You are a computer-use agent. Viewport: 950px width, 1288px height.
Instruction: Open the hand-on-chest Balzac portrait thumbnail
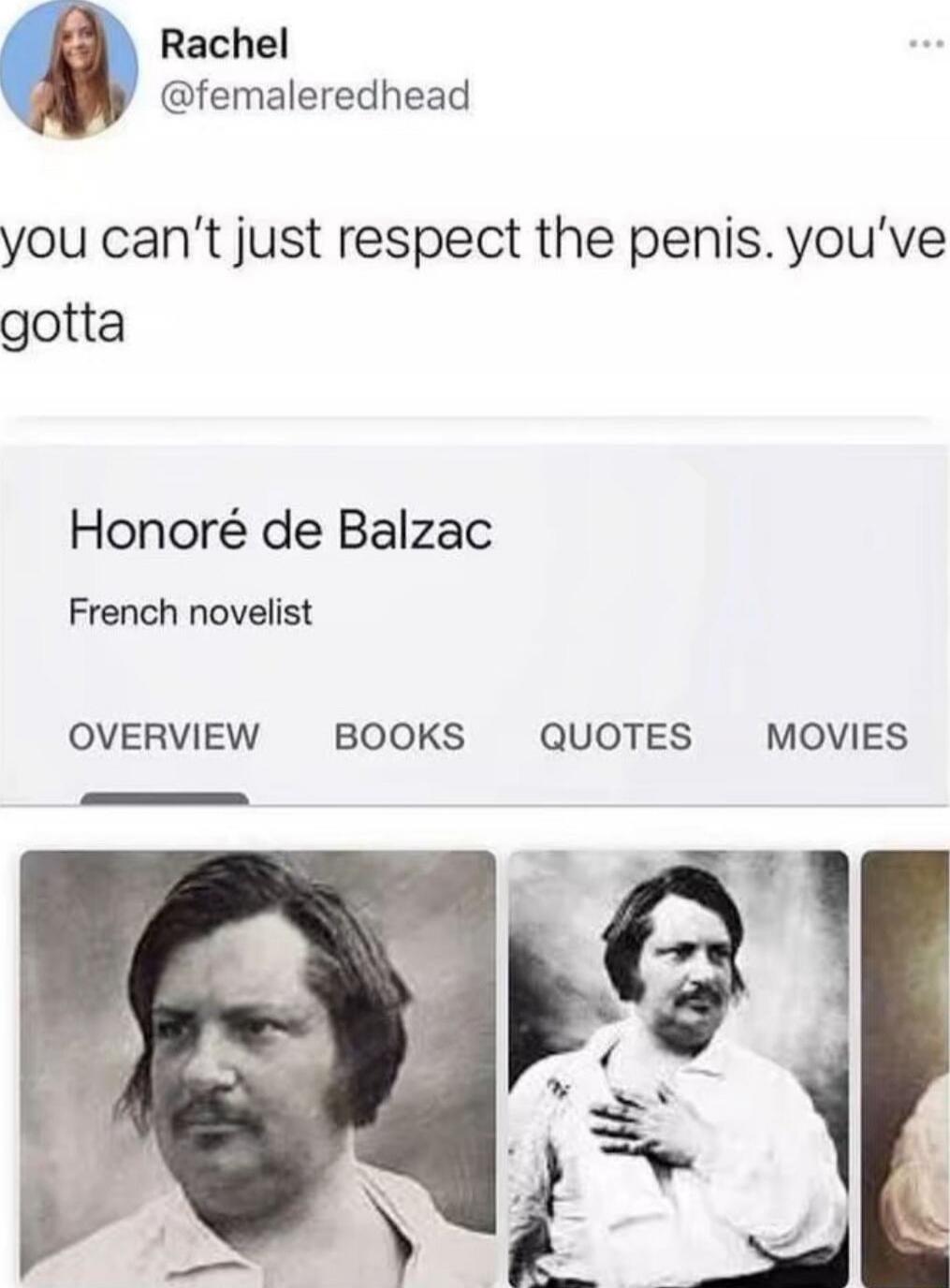[679, 1068]
